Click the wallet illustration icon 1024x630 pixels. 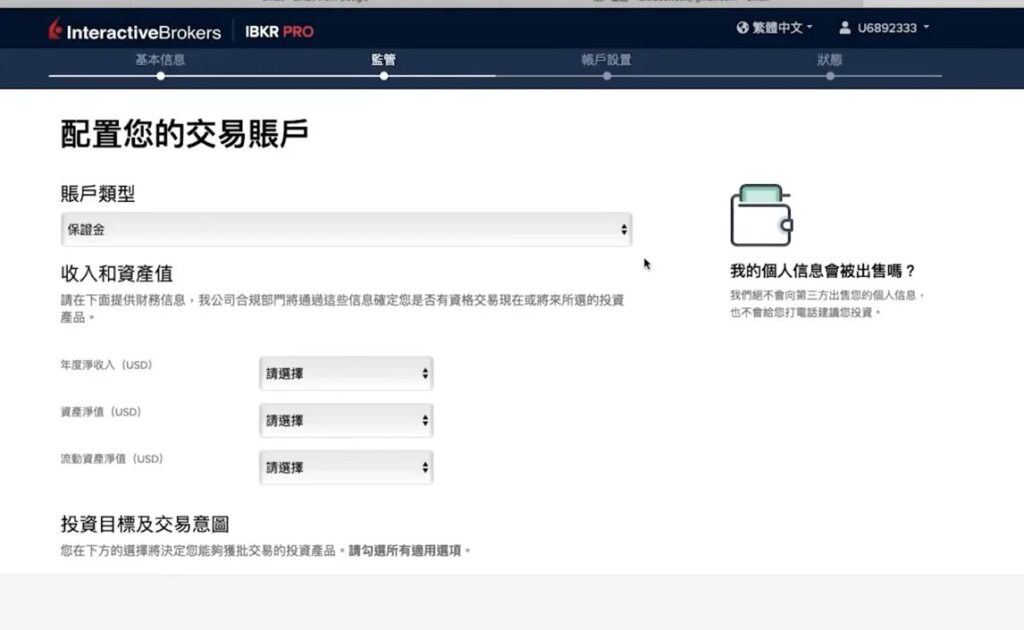tap(761, 216)
